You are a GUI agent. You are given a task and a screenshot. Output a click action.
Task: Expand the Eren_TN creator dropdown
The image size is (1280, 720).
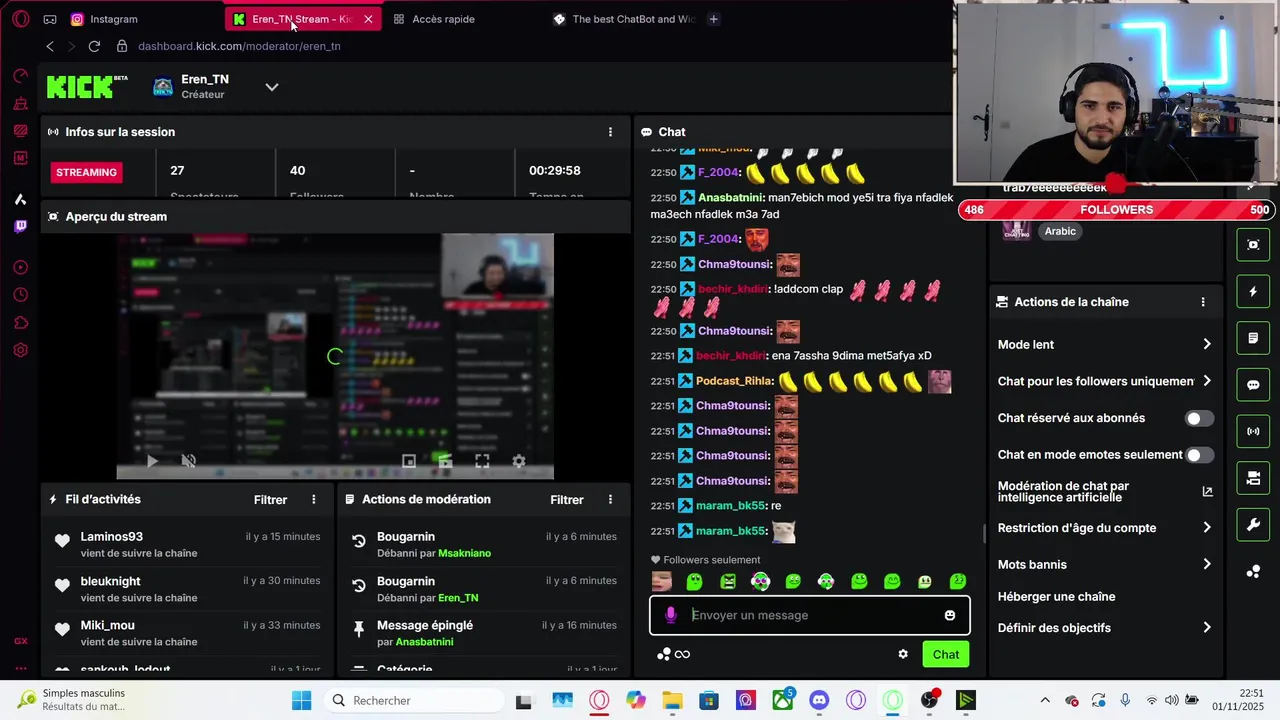point(271,87)
